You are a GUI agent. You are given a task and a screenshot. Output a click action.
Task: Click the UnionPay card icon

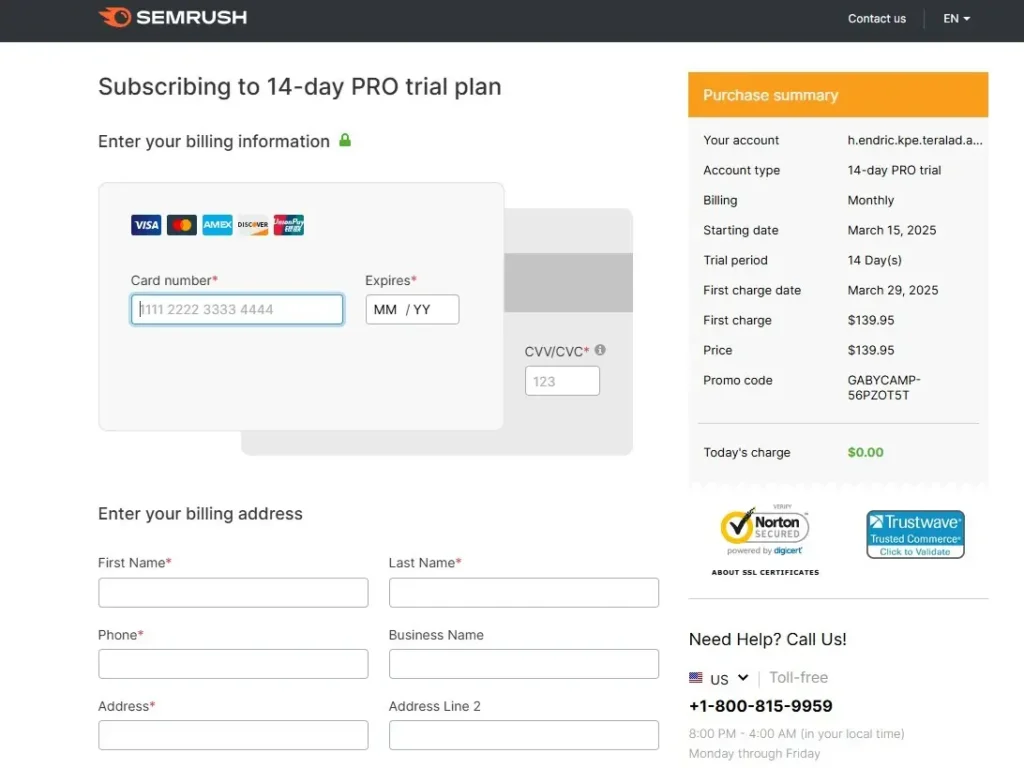[x=289, y=225]
